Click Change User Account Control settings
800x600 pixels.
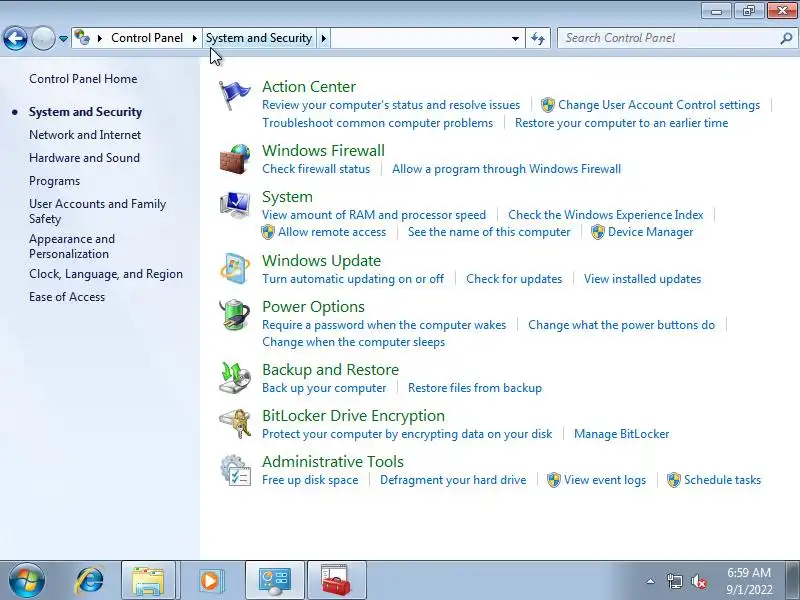(659, 105)
